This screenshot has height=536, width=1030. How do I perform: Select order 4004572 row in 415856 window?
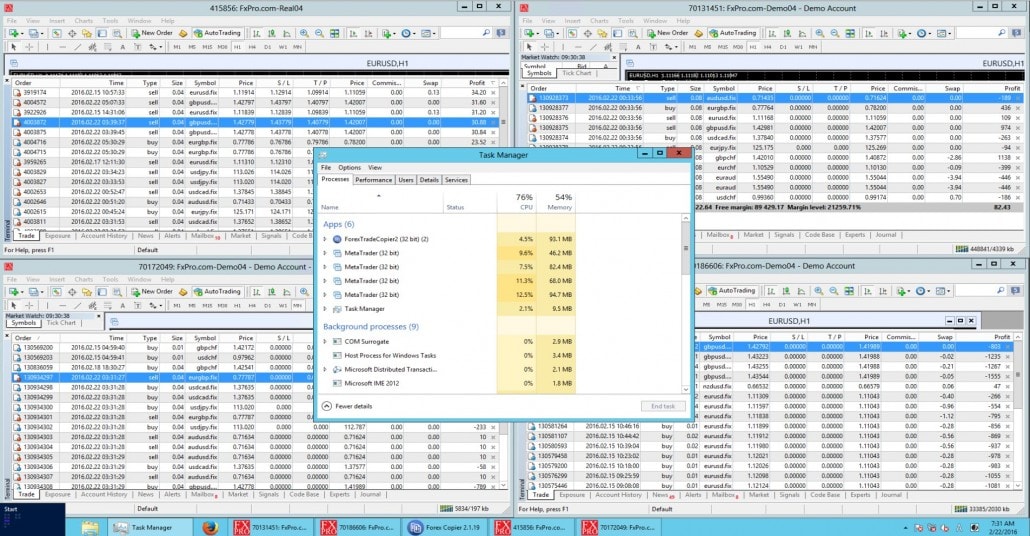click(256, 102)
